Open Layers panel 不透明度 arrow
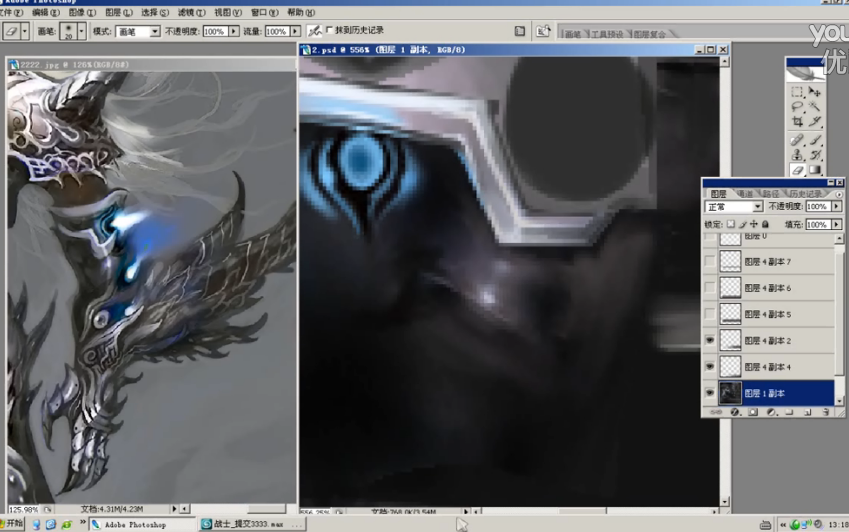This screenshot has width=849, height=532. (837, 207)
